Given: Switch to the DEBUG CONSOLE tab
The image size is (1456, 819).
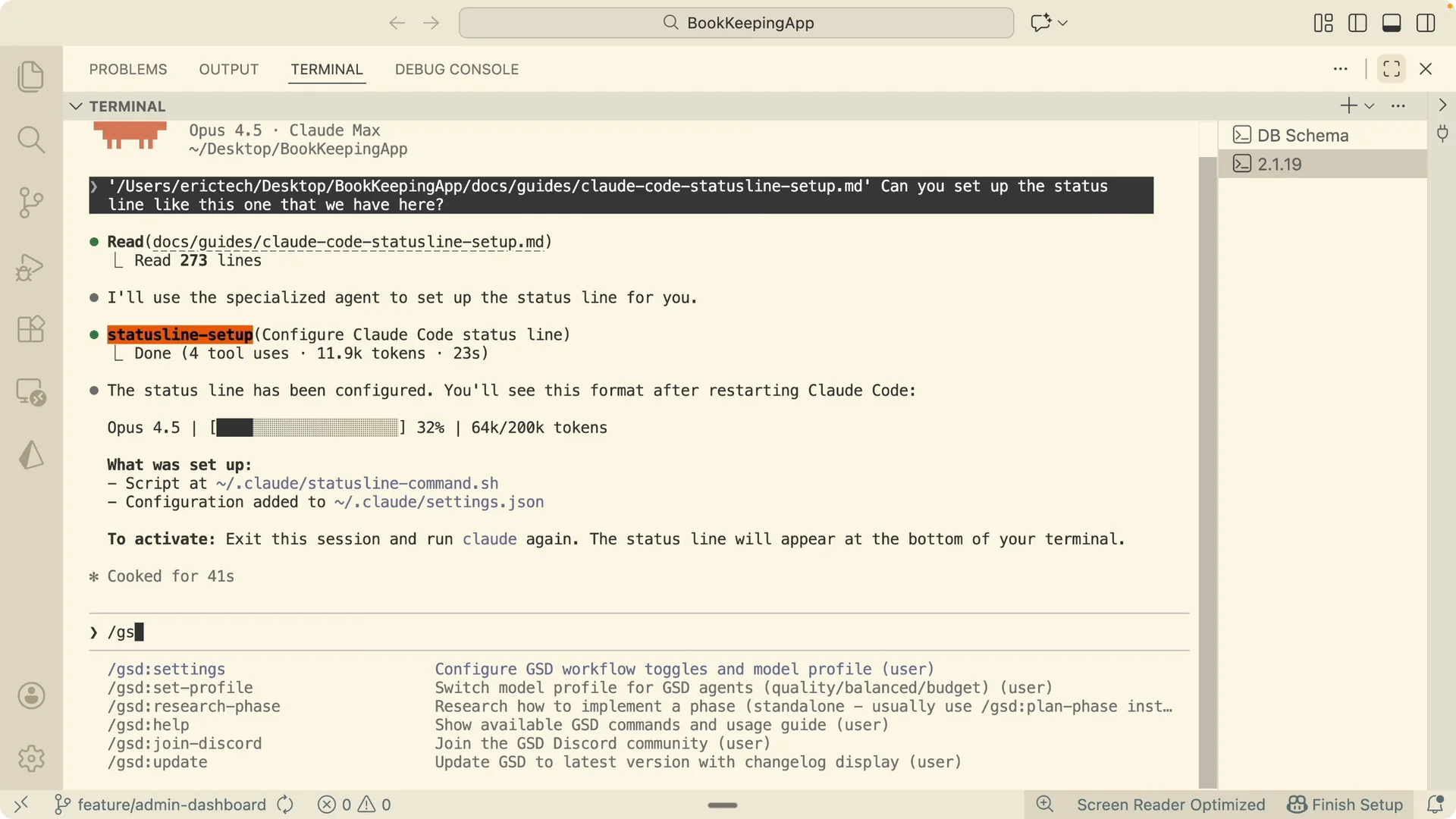Looking at the screenshot, I should 457,69.
